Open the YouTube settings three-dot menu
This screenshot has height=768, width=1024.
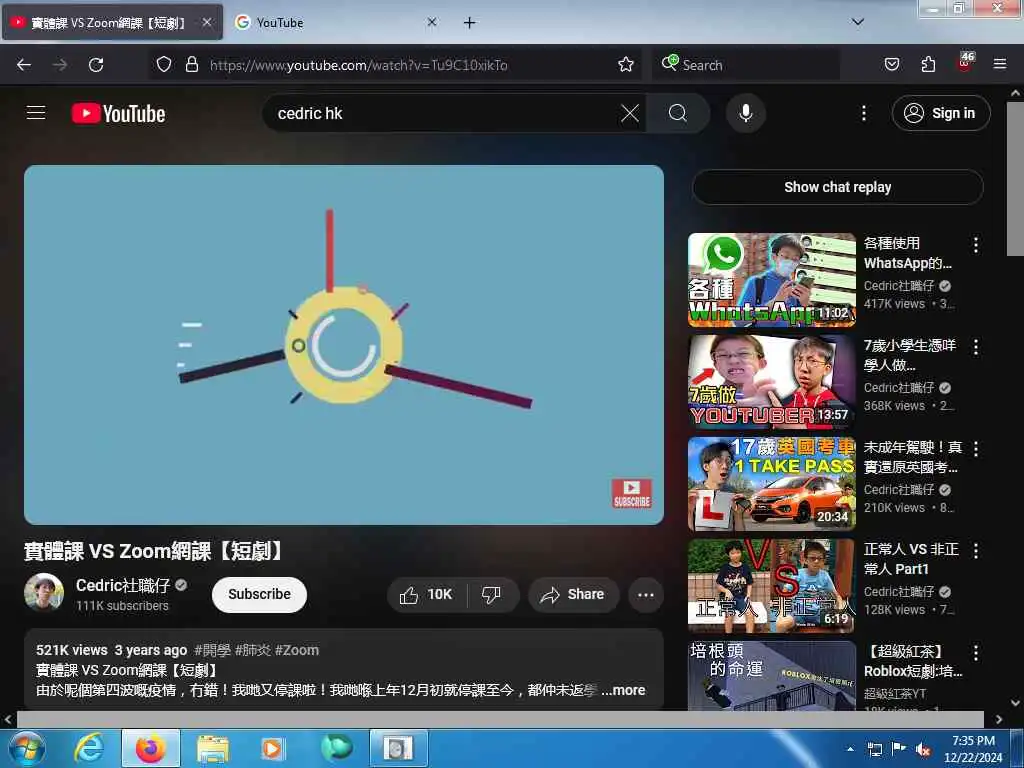pyautogui.click(x=863, y=113)
